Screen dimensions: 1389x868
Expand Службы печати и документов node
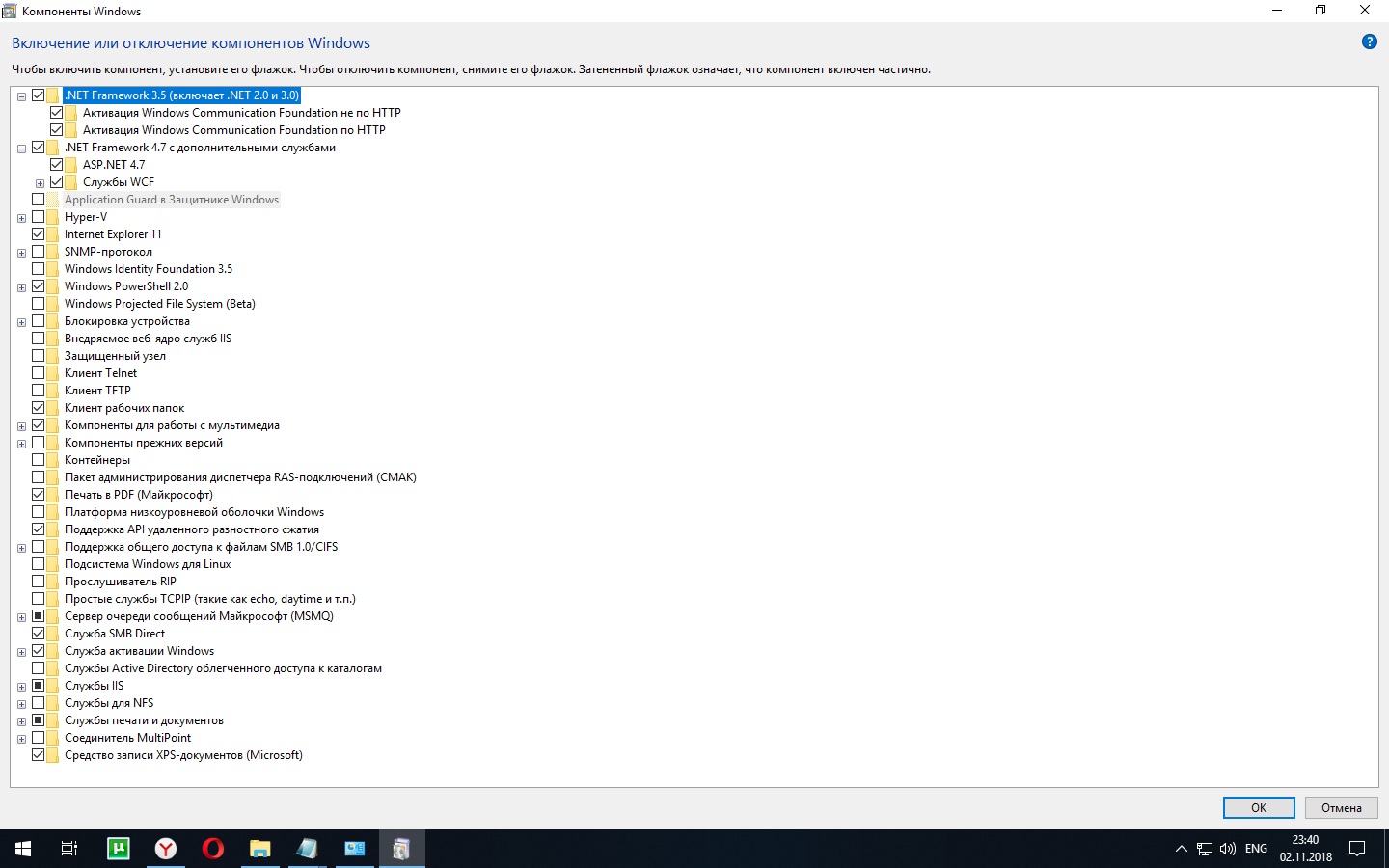point(21,721)
